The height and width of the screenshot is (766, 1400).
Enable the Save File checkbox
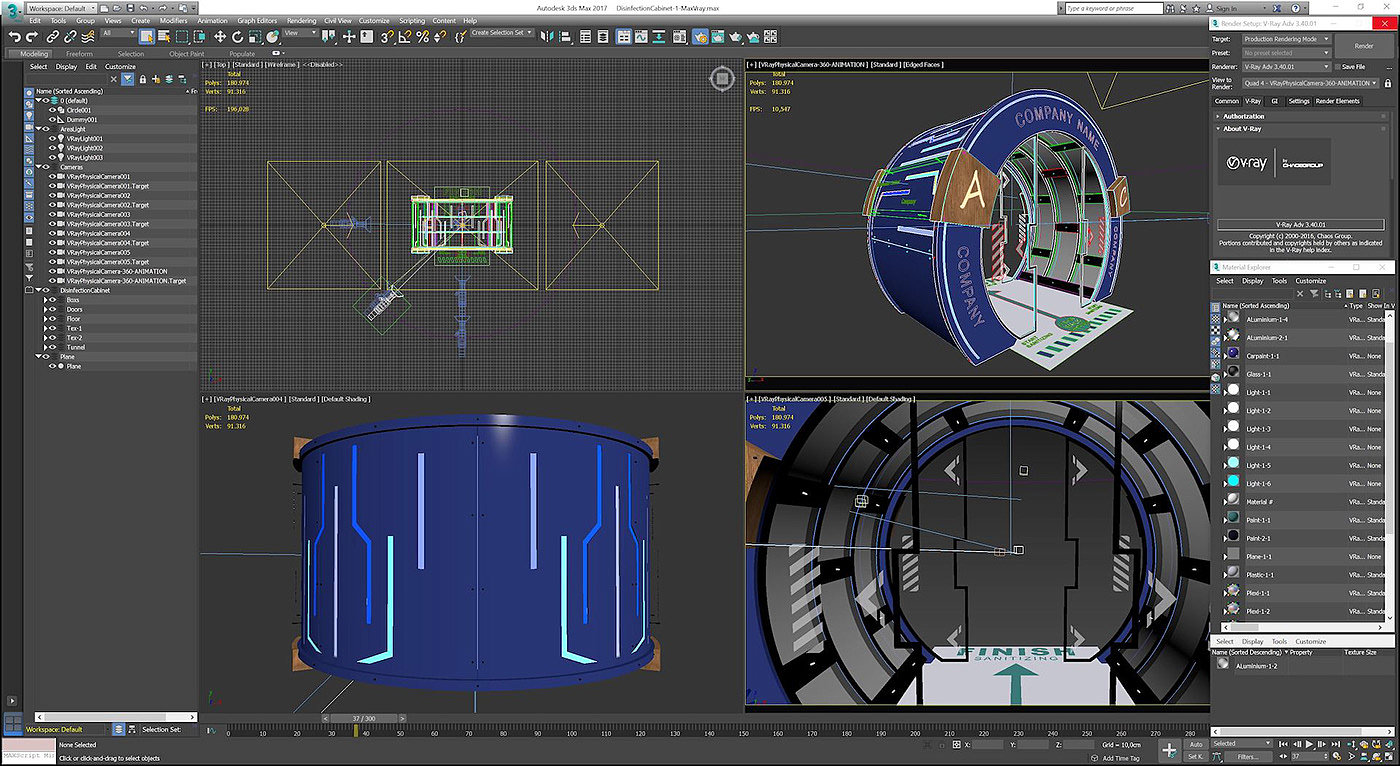point(1337,67)
